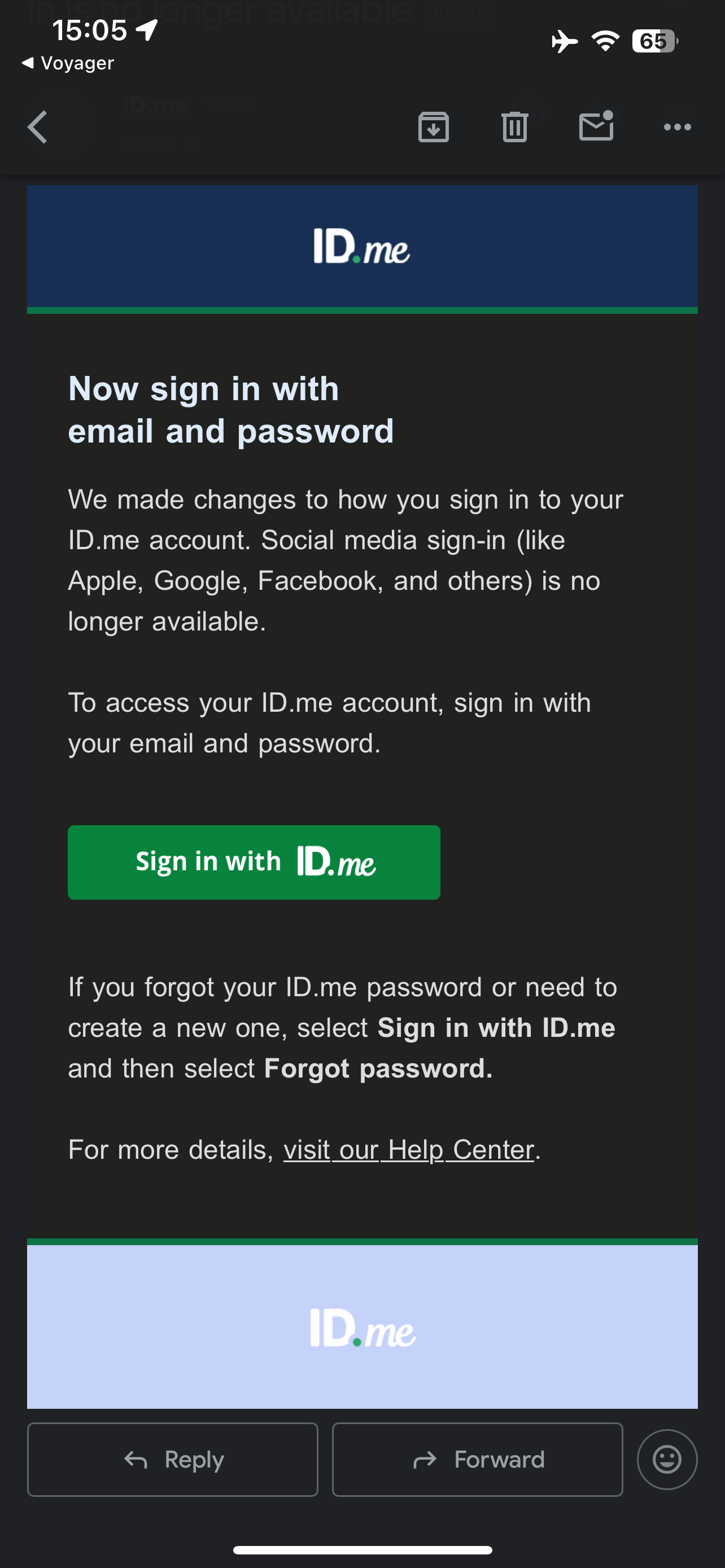Viewport: 725px width, 1568px height.
Task: Tap the home indicator bar
Action: (x=362, y=1550)
